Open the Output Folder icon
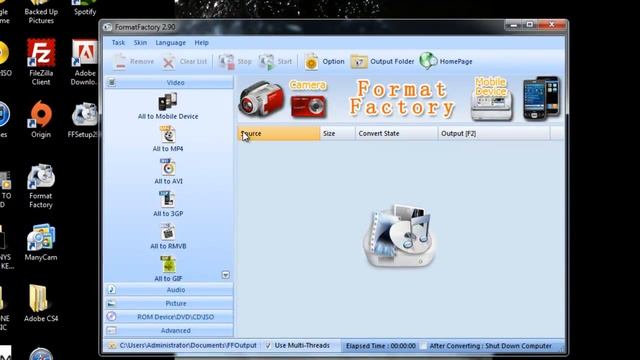Image resolution: width=640 pixels, height=360 pixels. pyautogui.click(x=359, y=62)
